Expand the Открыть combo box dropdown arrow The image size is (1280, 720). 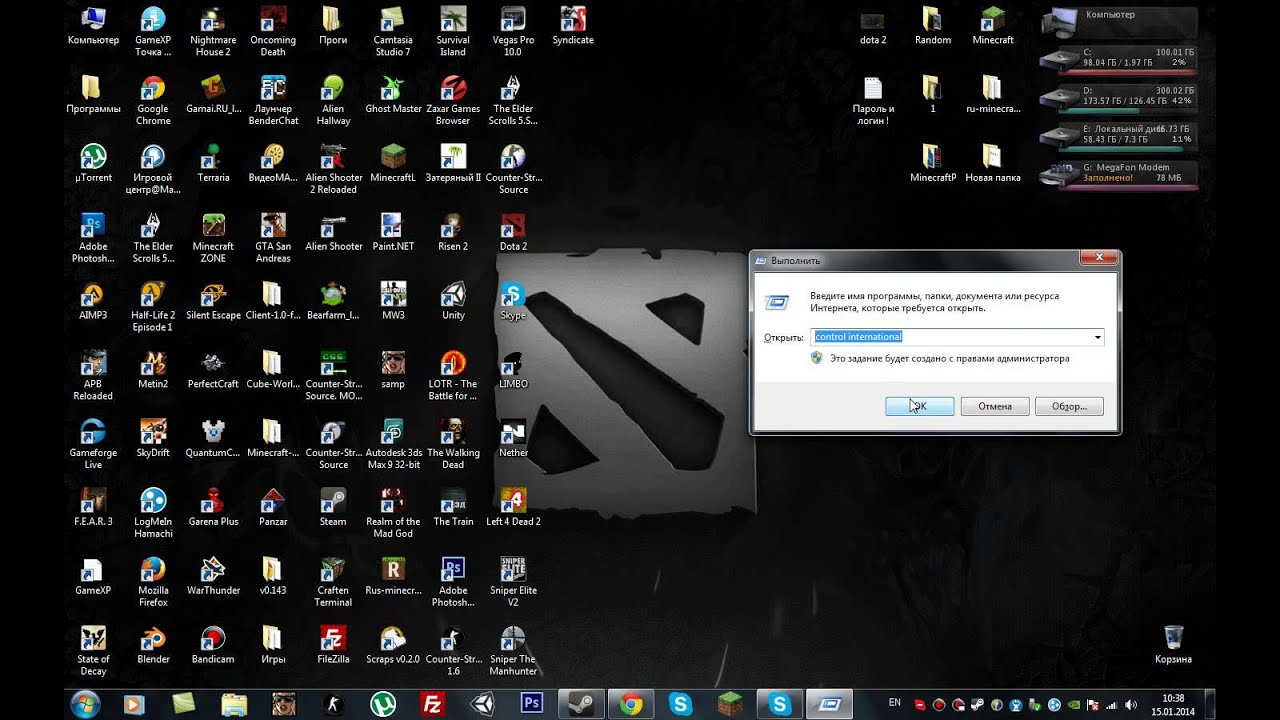(1097, 337)
